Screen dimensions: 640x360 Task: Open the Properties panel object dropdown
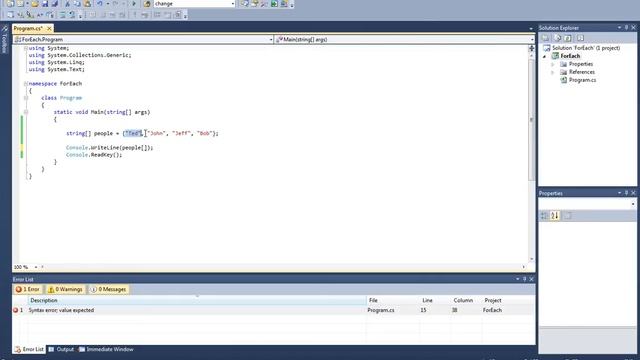point(633,203)
